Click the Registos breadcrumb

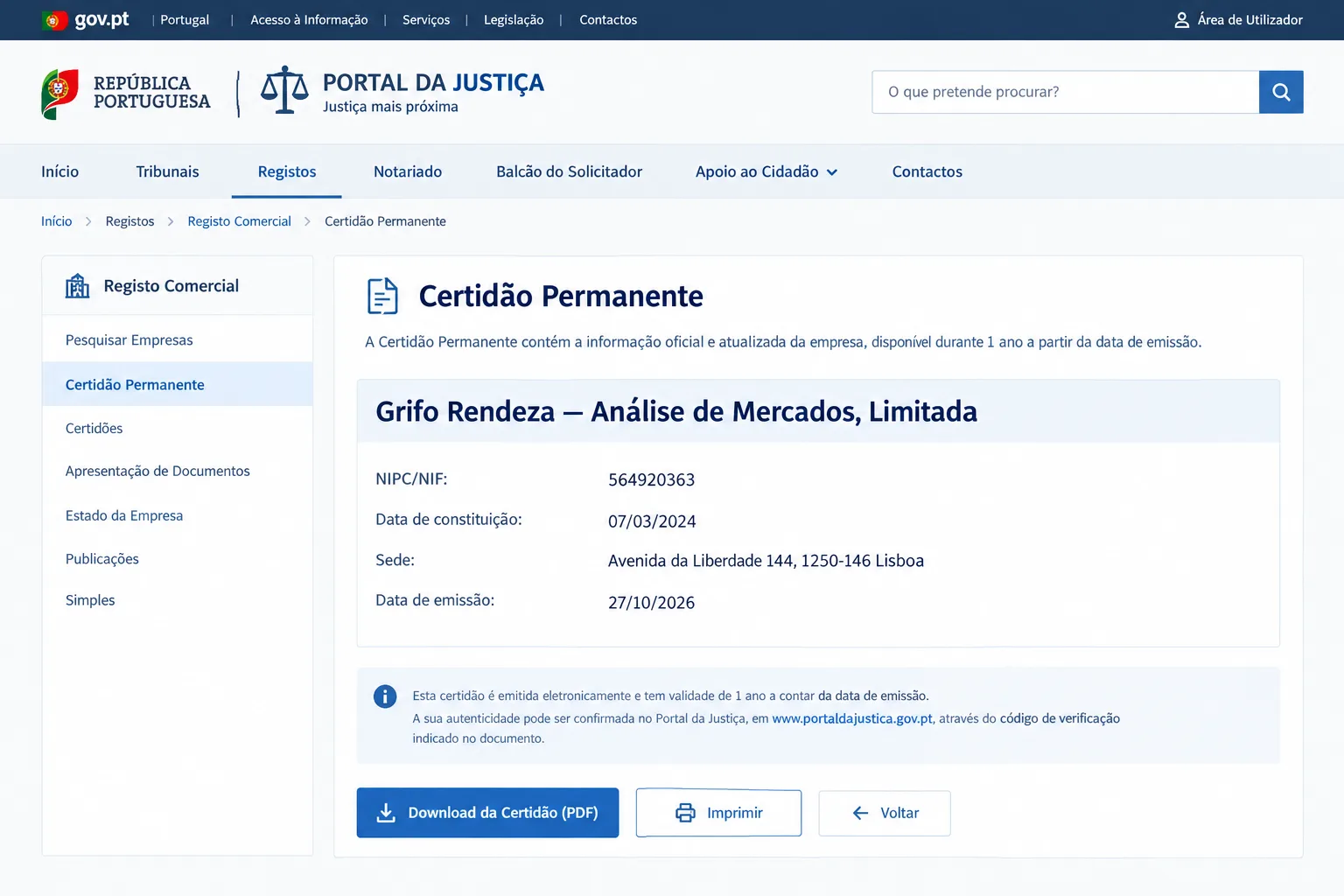click(129, 221)
